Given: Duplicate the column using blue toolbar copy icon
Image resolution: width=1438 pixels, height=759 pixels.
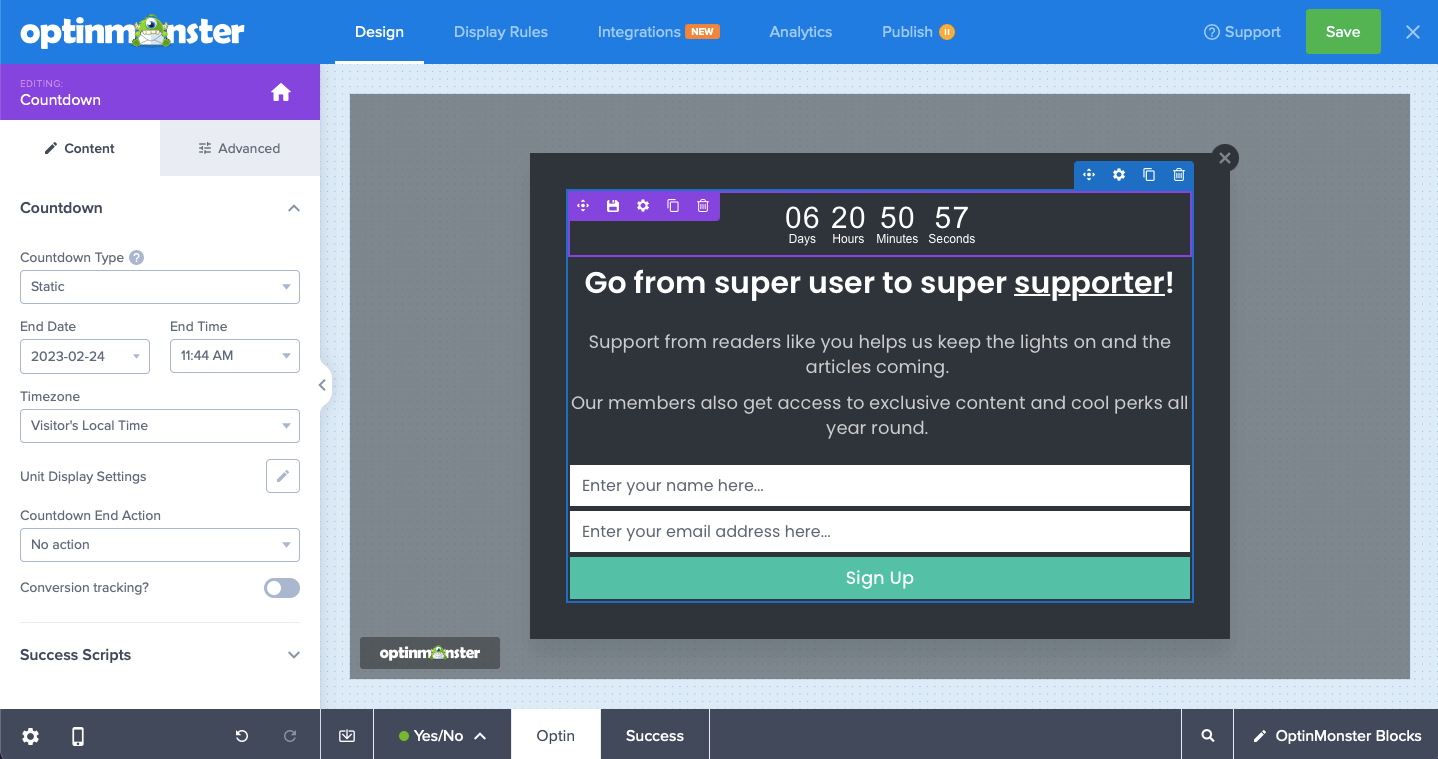Looking at the screenshot, I should pyautogui.click(x=1149, y=175).
